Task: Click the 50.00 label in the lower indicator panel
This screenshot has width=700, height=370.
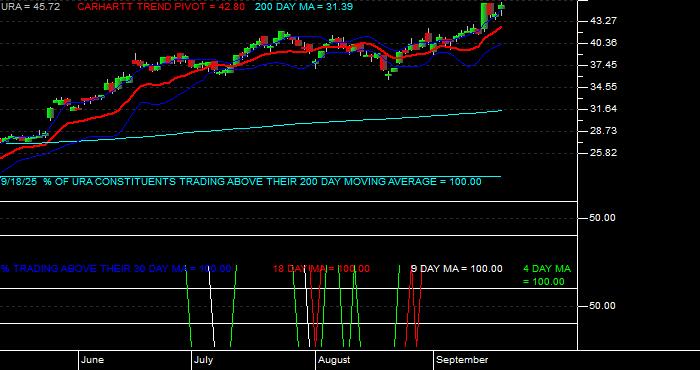Action: 604,306
